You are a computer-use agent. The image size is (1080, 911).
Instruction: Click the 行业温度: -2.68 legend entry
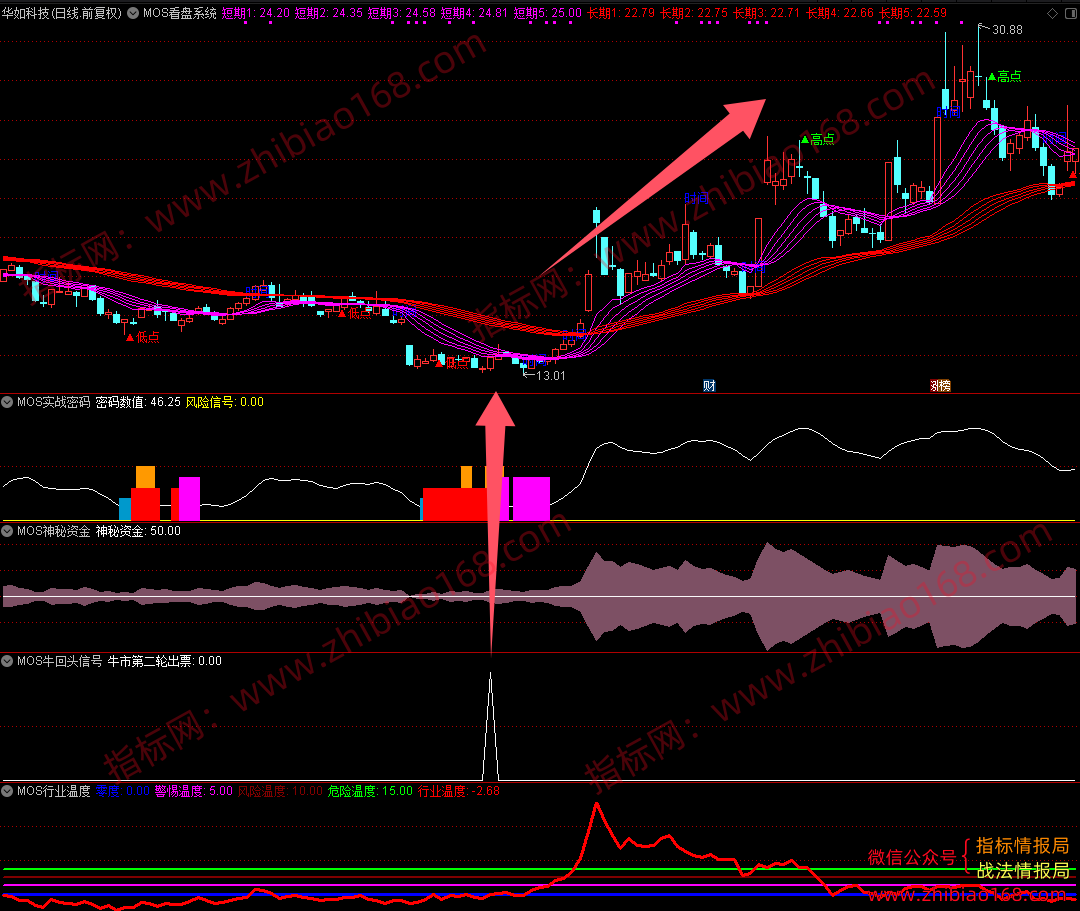tap(459, 791)
